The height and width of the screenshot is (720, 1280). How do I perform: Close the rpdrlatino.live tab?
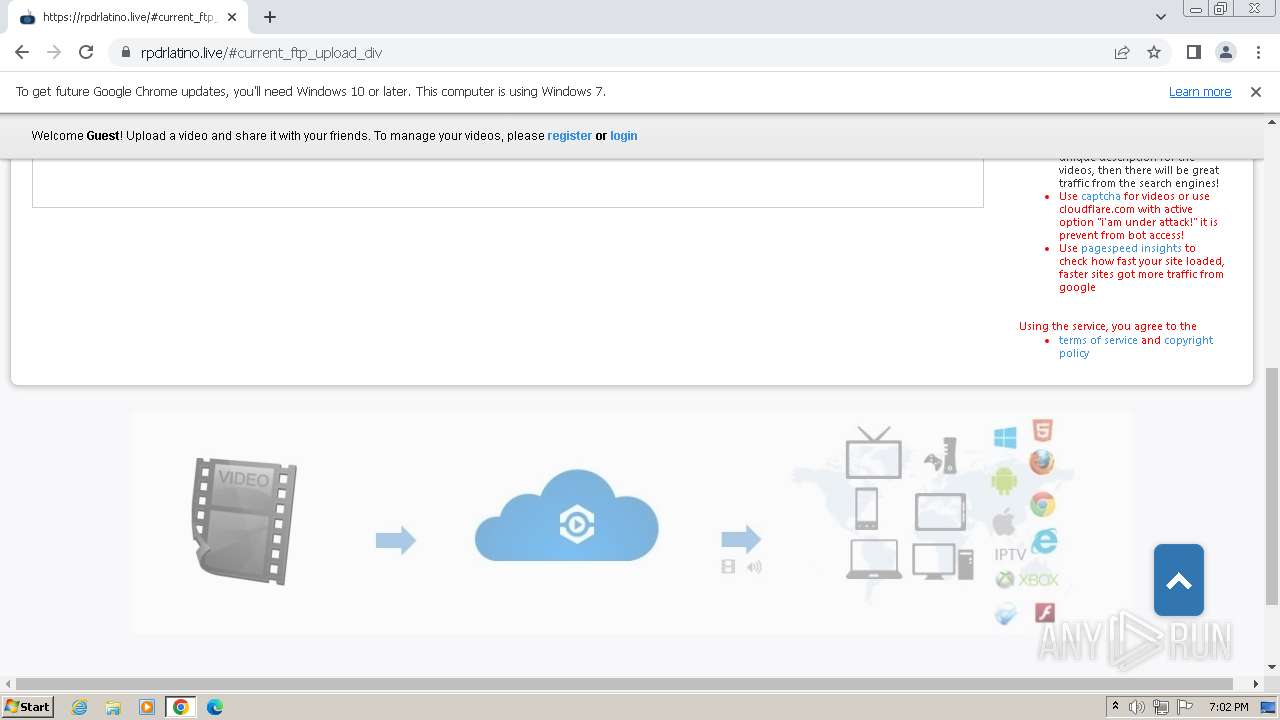[232, 17]
